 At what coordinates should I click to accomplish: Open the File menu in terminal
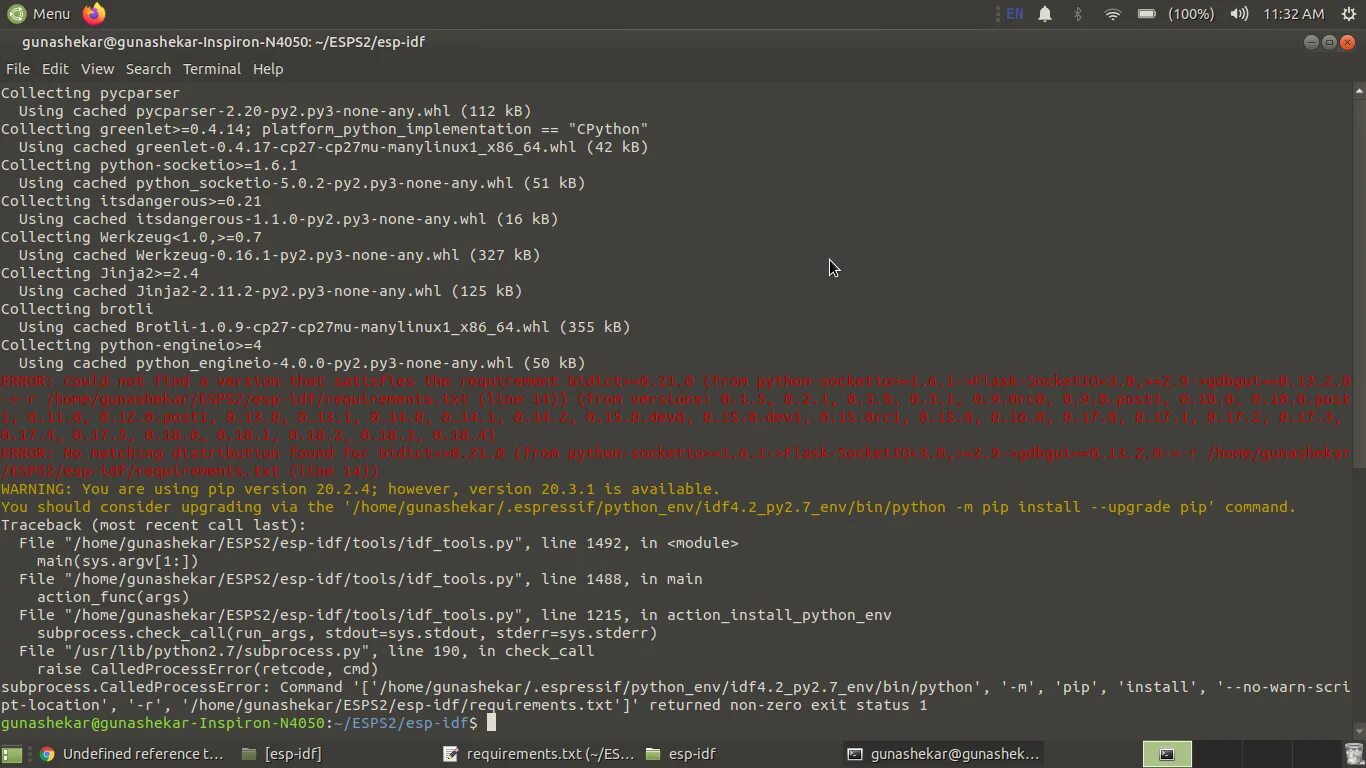[18, 69]
